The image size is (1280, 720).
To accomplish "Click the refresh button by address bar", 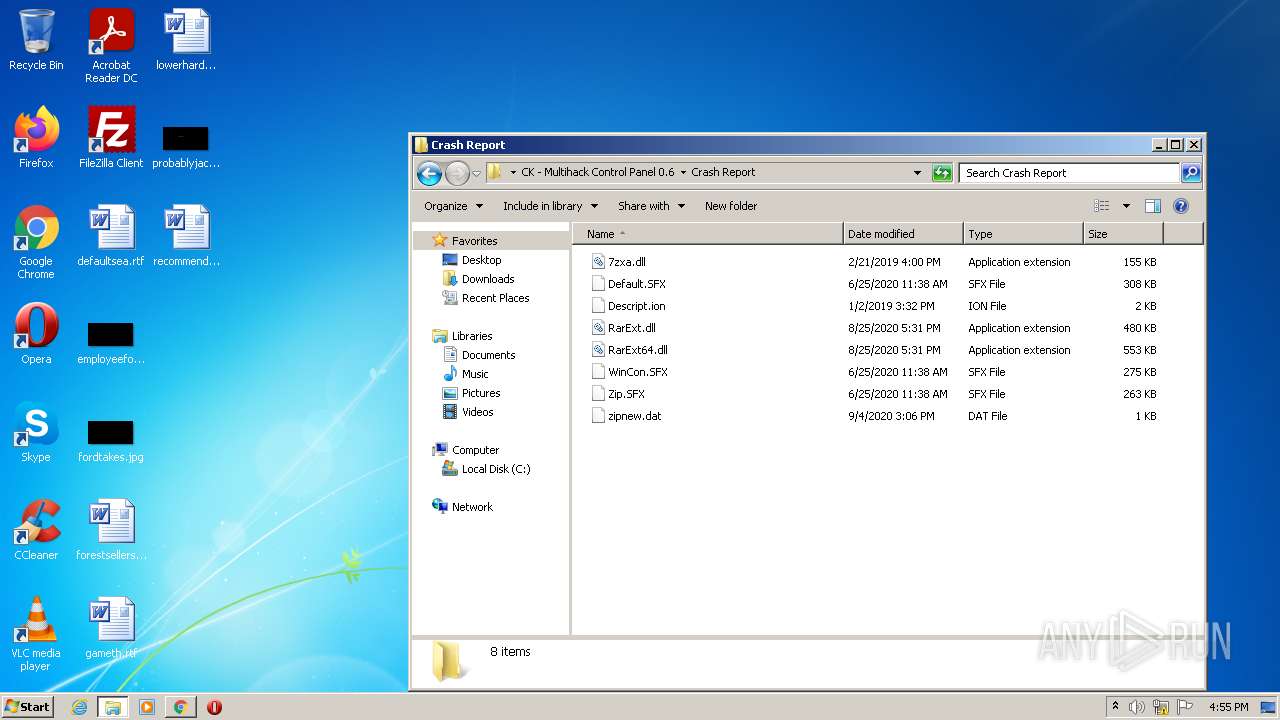I will pos(942,173).
